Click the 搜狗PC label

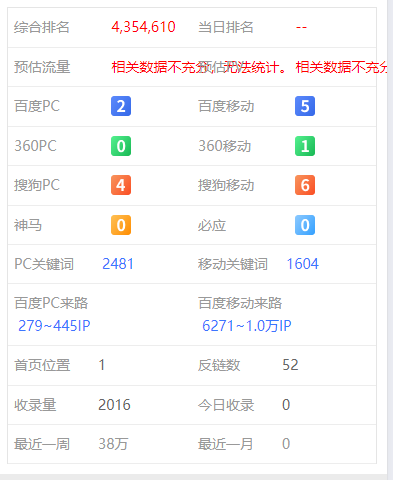[37, 185]
